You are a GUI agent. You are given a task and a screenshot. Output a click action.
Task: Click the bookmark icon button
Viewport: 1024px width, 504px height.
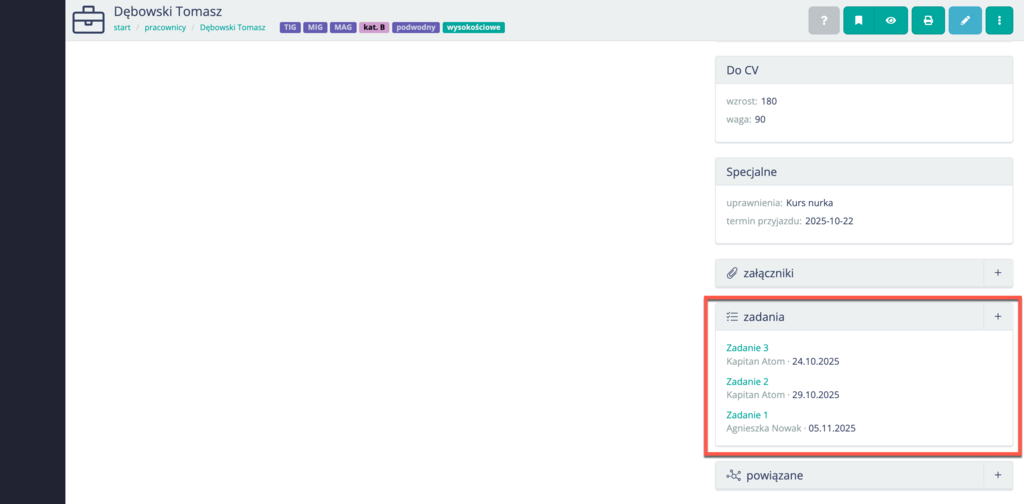click(858, 20)
